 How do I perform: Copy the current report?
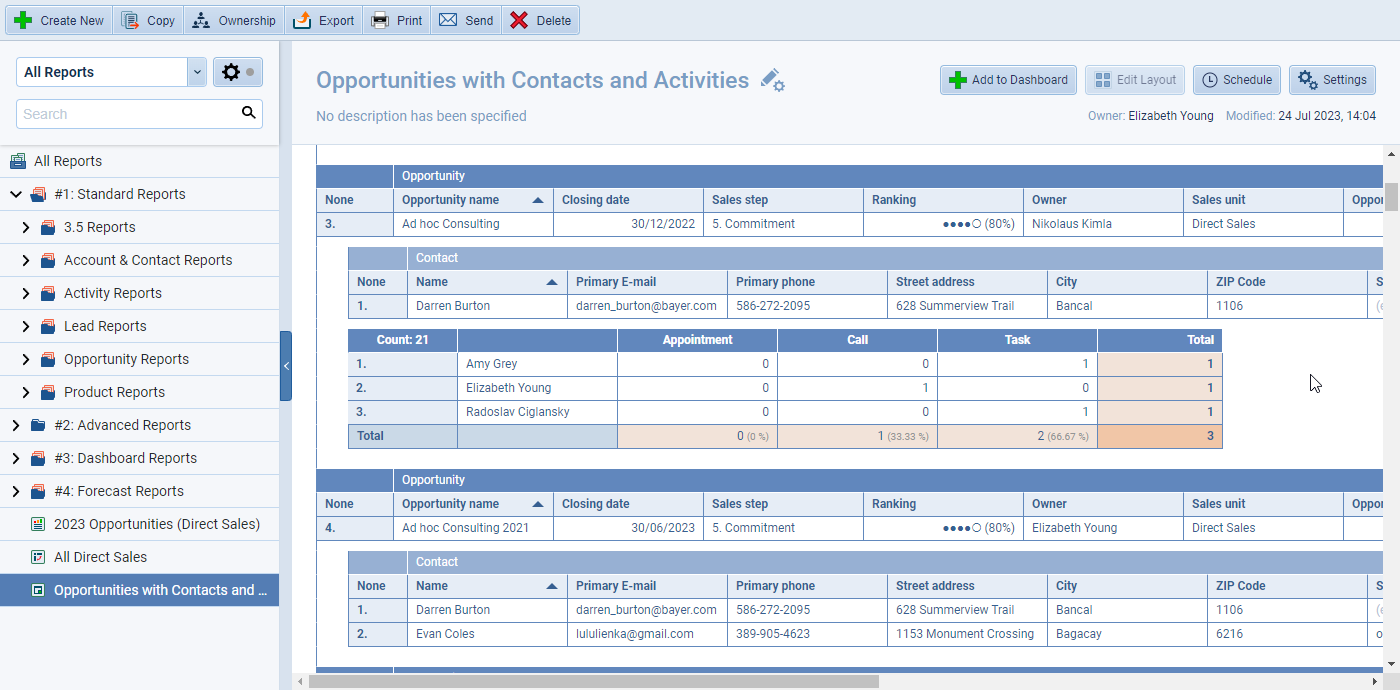click(x=148, y=19)
